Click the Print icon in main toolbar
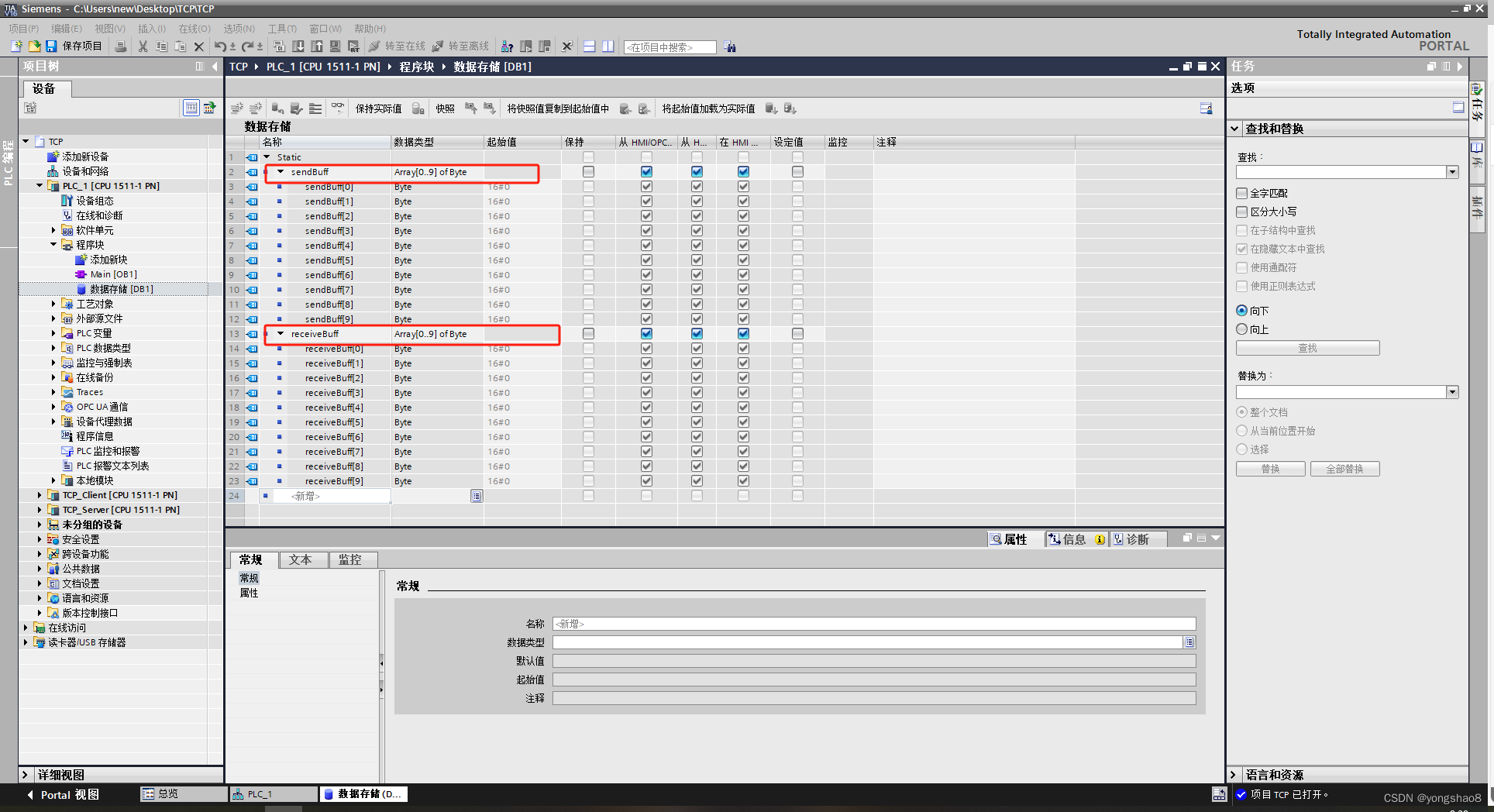The height and width of the screenshot is (812, 1494). (x=121, y=46)
